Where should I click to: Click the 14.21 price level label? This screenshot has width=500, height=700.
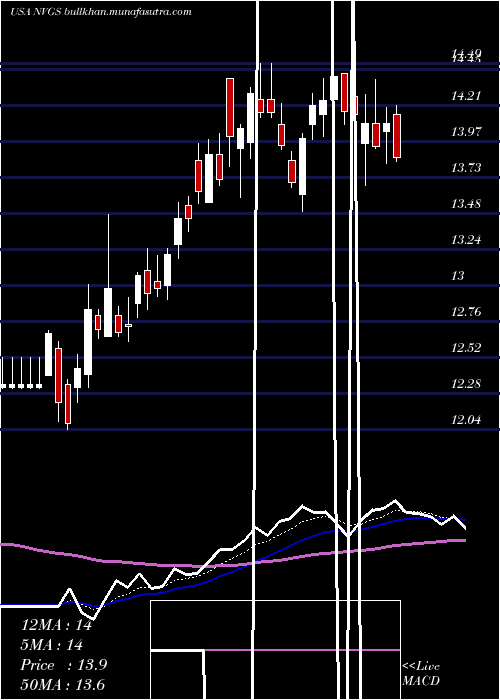point(466,96)
